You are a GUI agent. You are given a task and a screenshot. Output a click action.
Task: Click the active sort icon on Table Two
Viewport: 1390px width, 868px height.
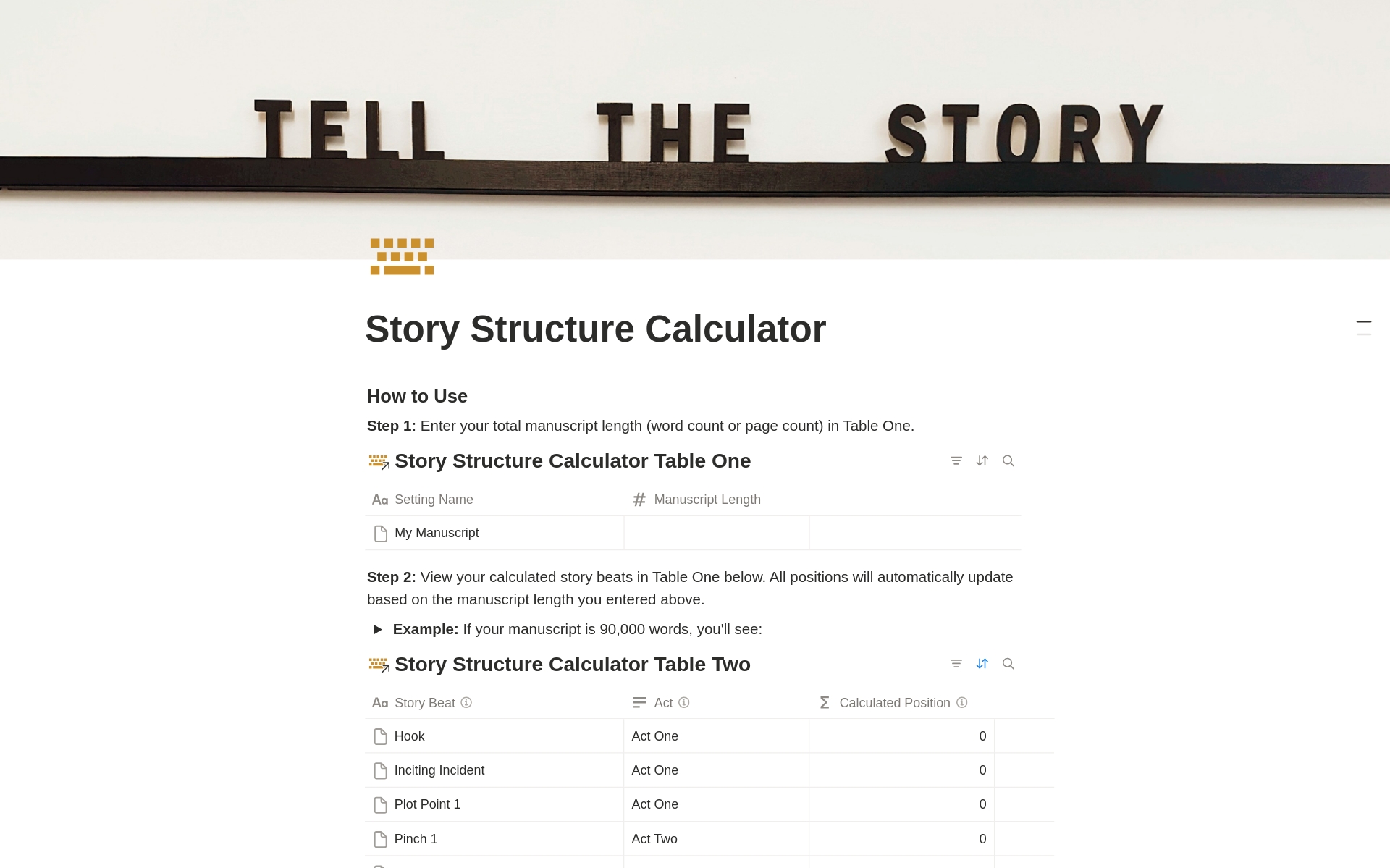tap(982, 664)
